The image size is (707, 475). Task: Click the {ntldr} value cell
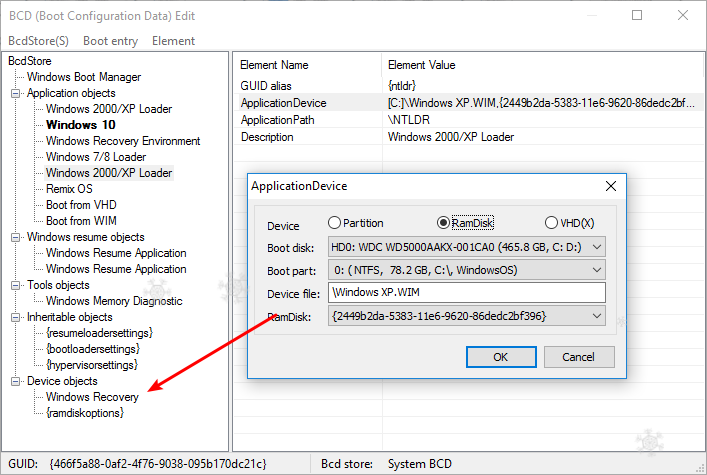tap(402, 86)
